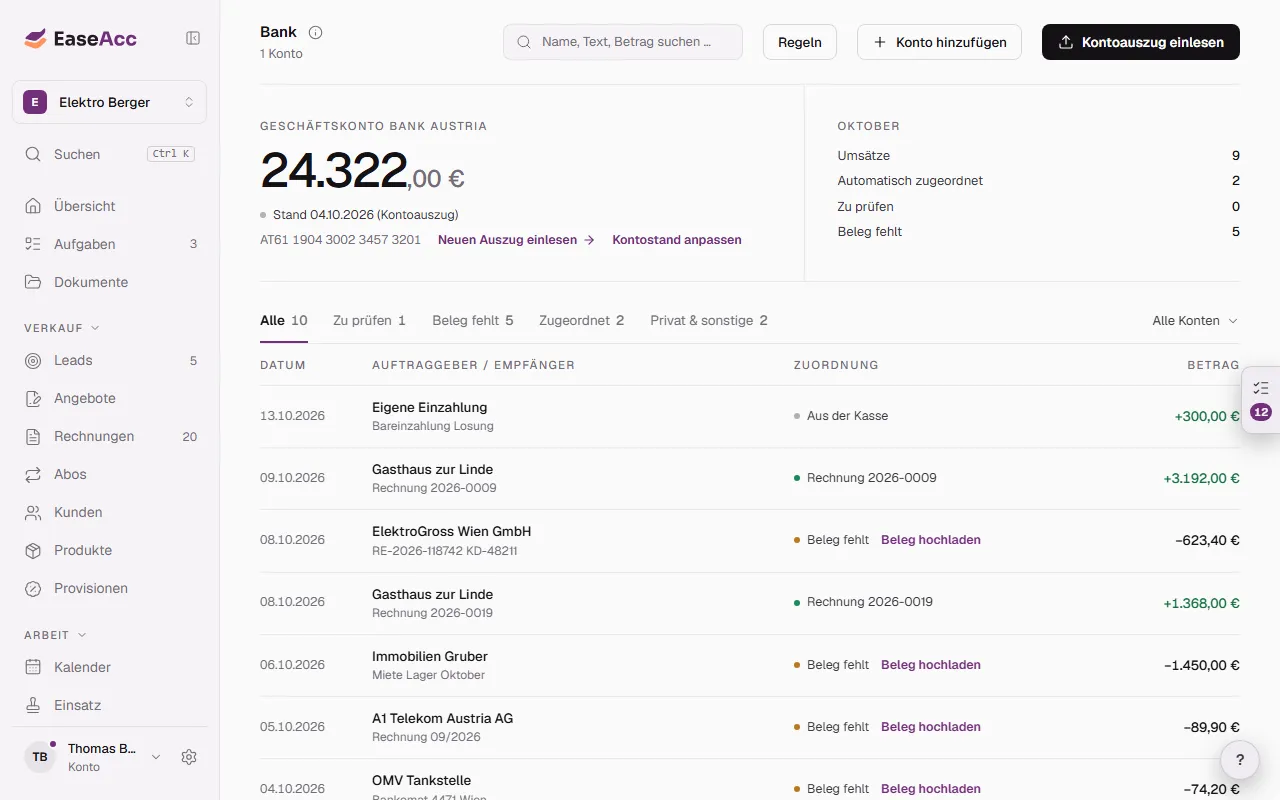The height and width of the screenshot is (800, 1280).
Task: Expand the Thomas B. user menu
Action: click(94, 757)
